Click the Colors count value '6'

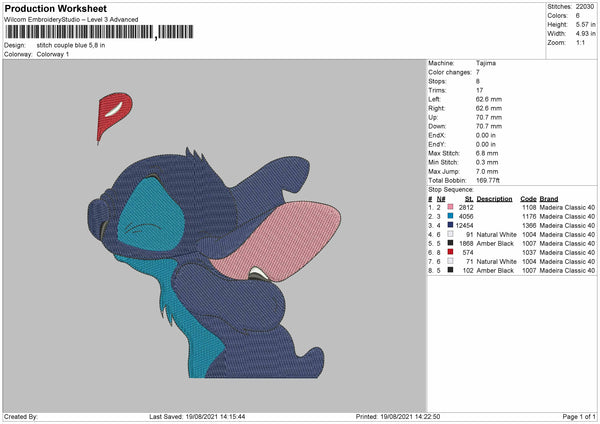pos(578,16)
